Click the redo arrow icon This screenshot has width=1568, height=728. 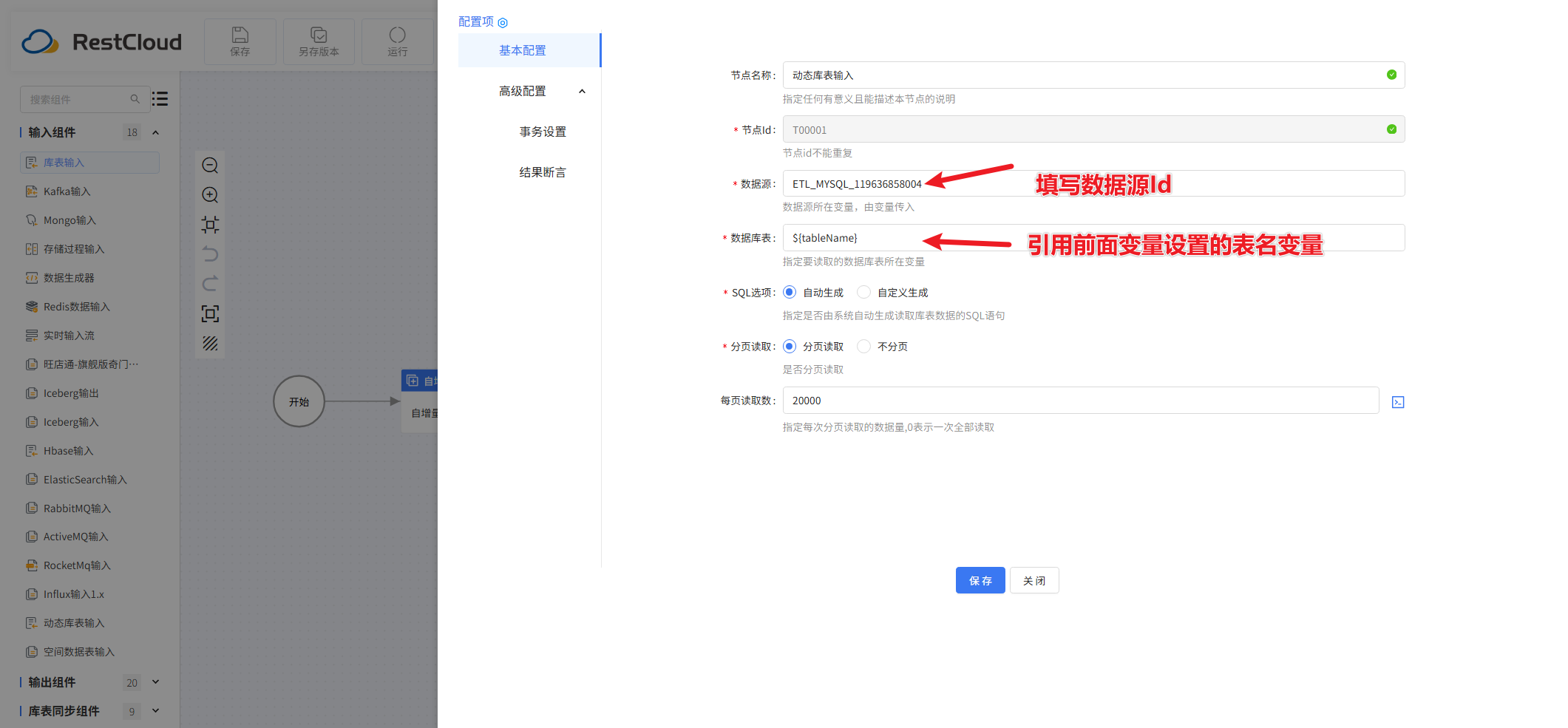pos(210,284)
